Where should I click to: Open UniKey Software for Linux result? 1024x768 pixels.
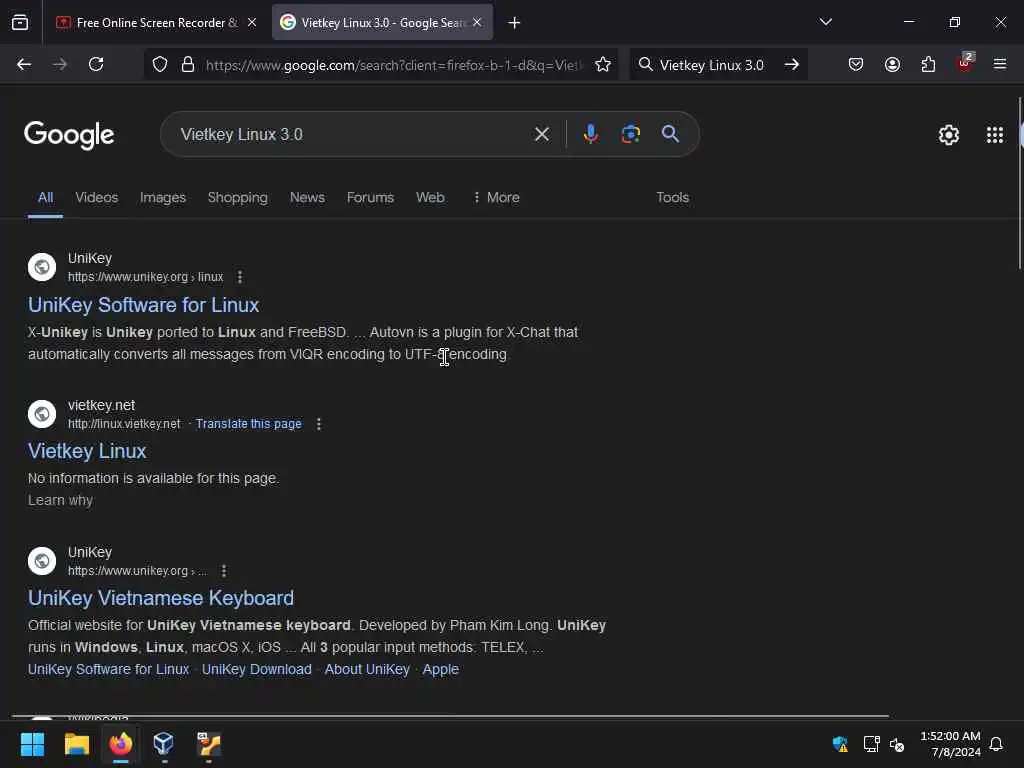[x=144, y=305]
